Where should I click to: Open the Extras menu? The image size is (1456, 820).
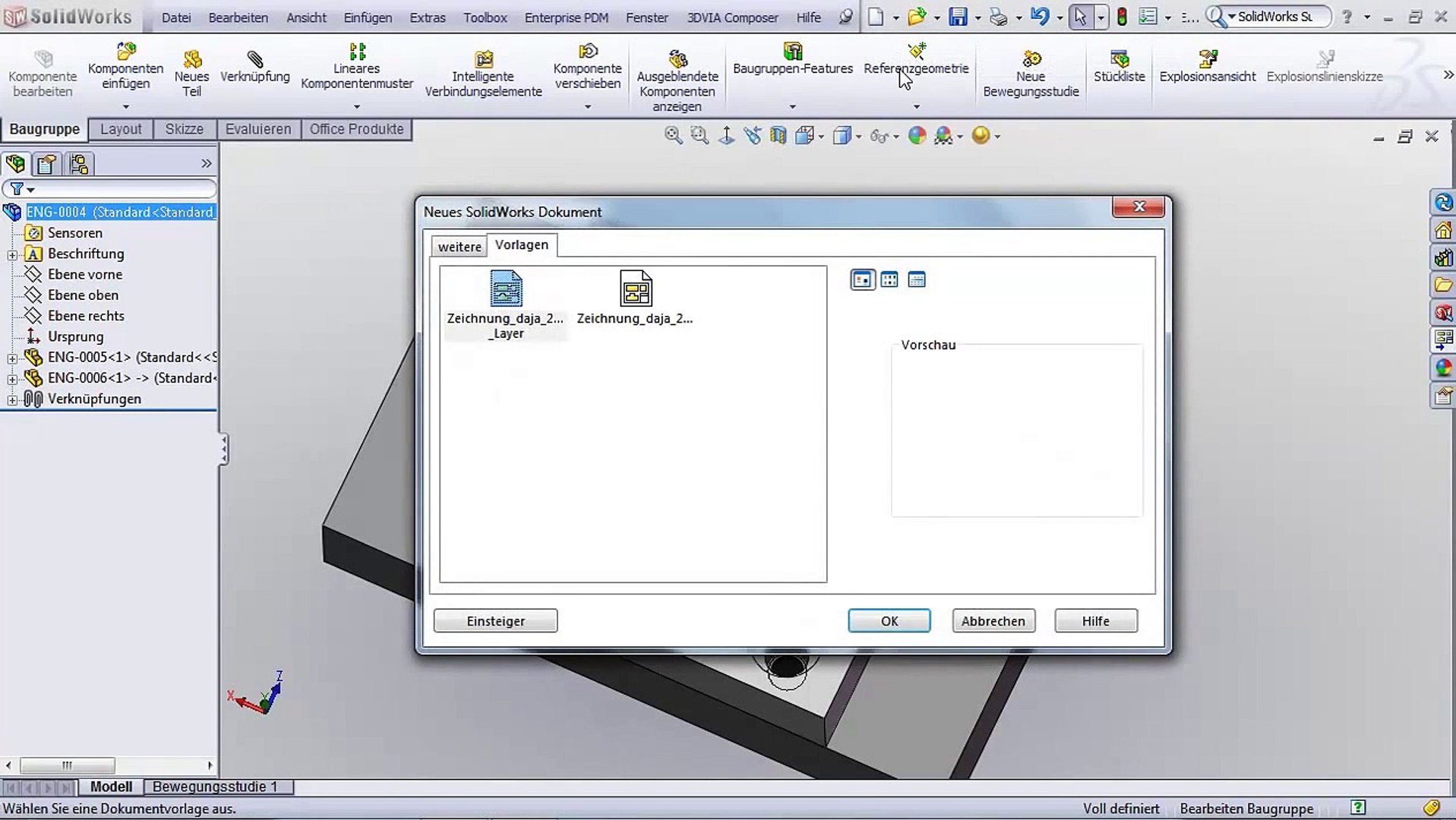[x=428, y=17]
